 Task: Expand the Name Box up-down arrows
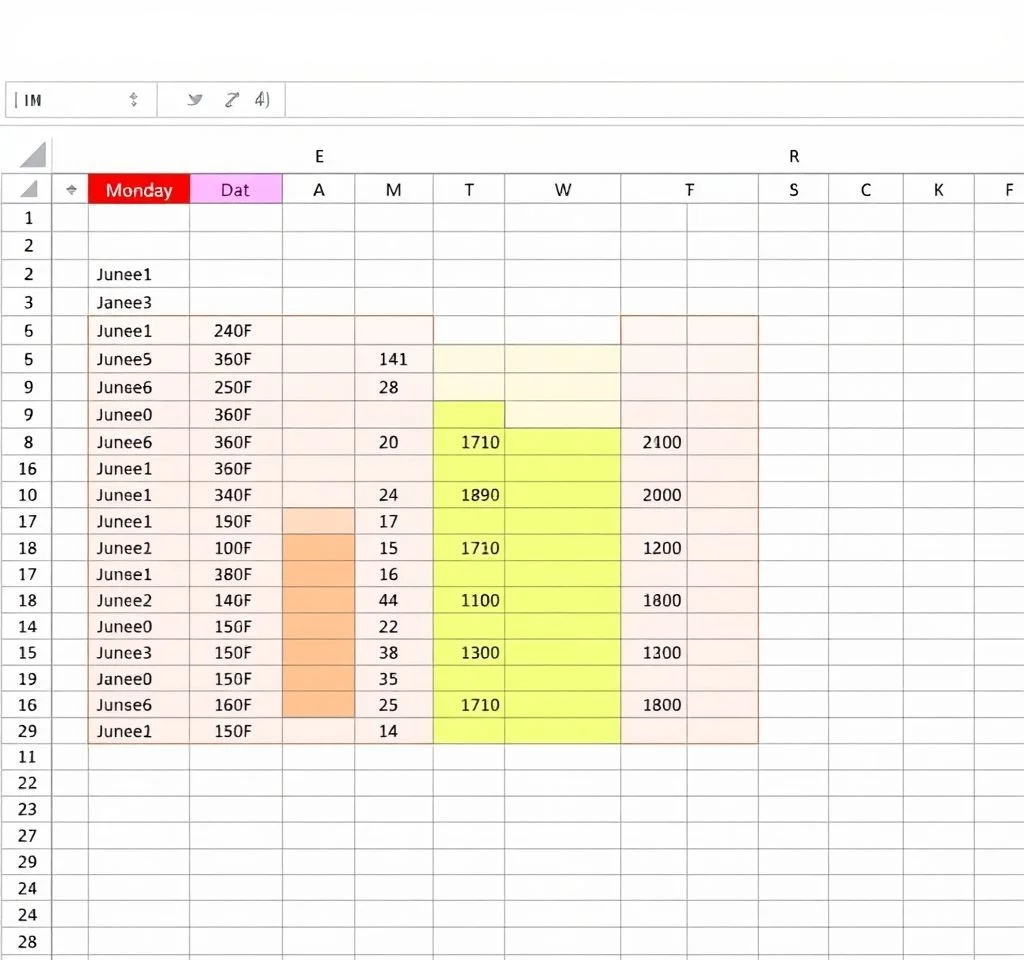point(134,100)
